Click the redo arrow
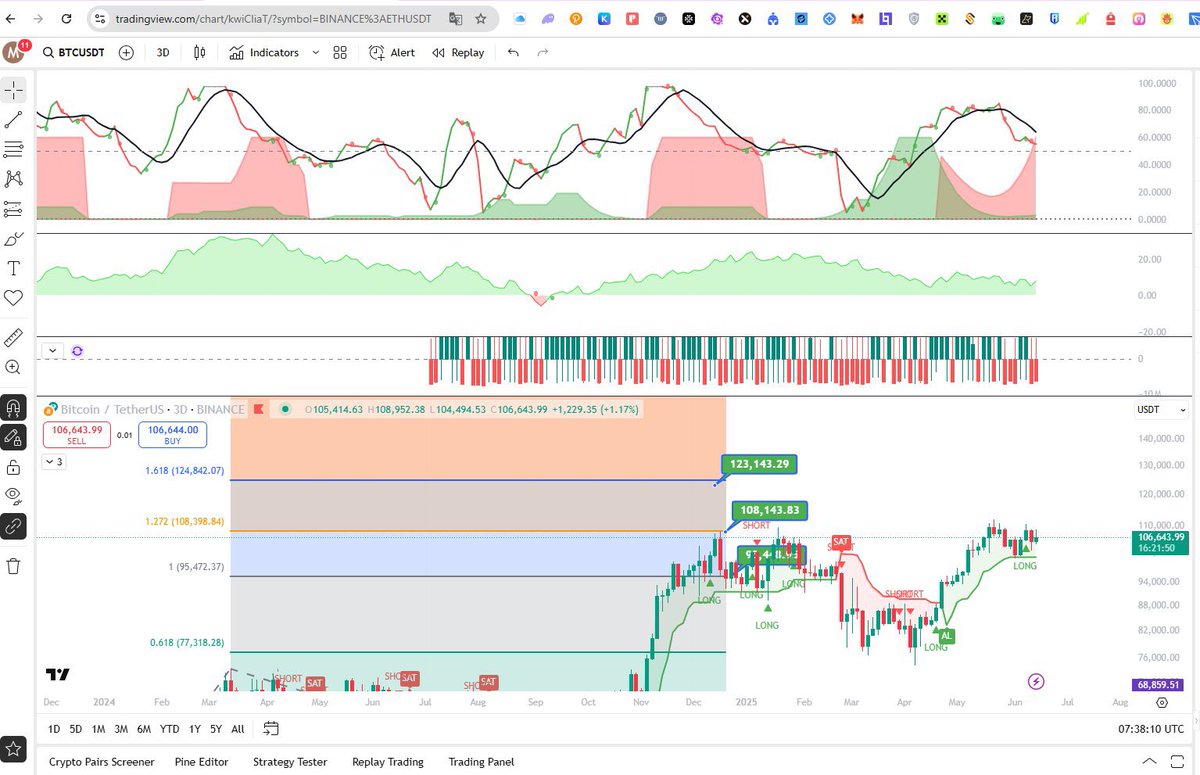The image size is (1200, 775). tap(543, 53)
